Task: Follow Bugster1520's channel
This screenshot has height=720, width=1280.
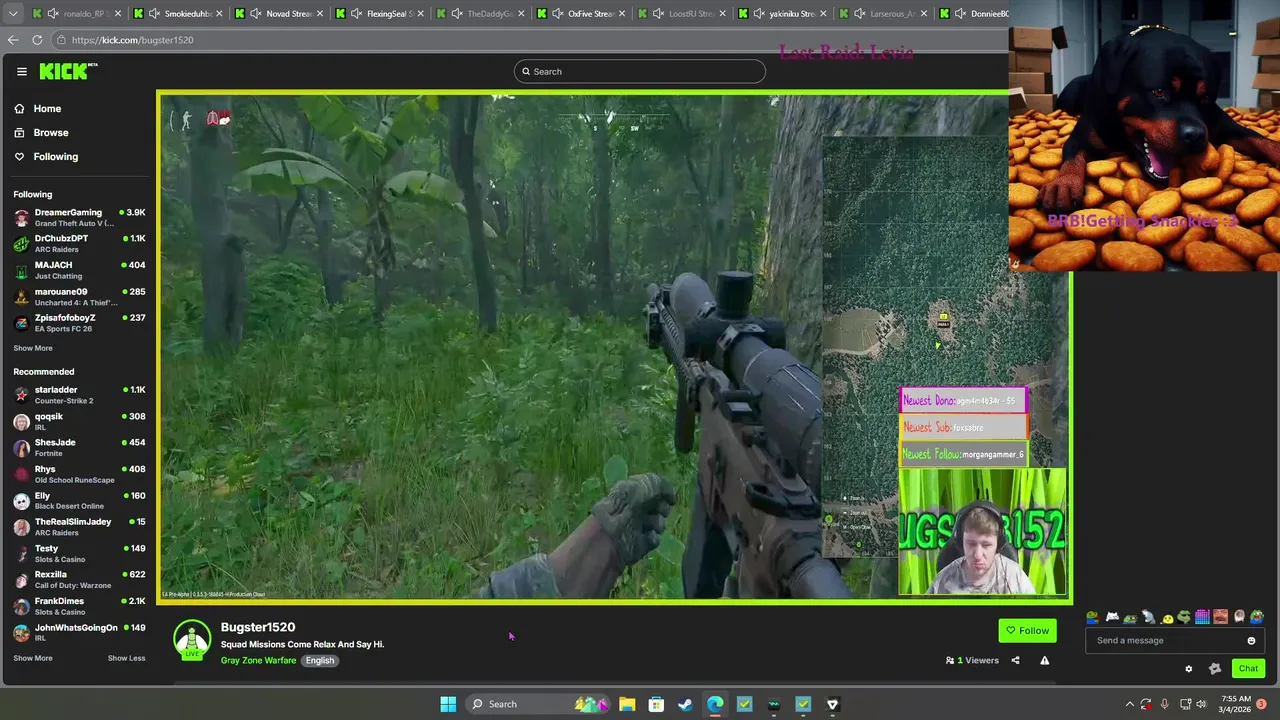Action: click(1027, 630)
